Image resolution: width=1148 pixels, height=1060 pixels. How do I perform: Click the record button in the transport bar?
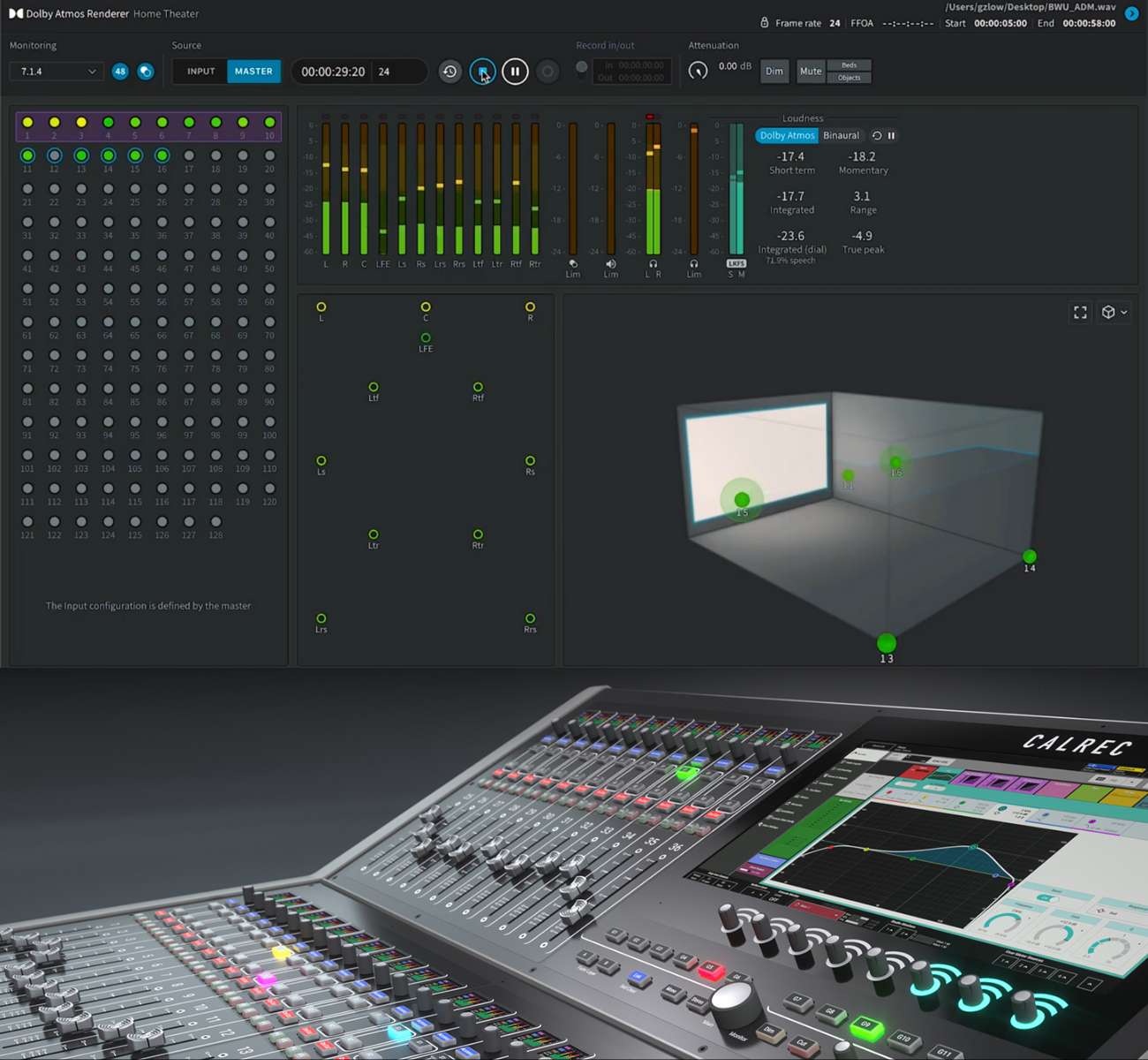[548, 71]
